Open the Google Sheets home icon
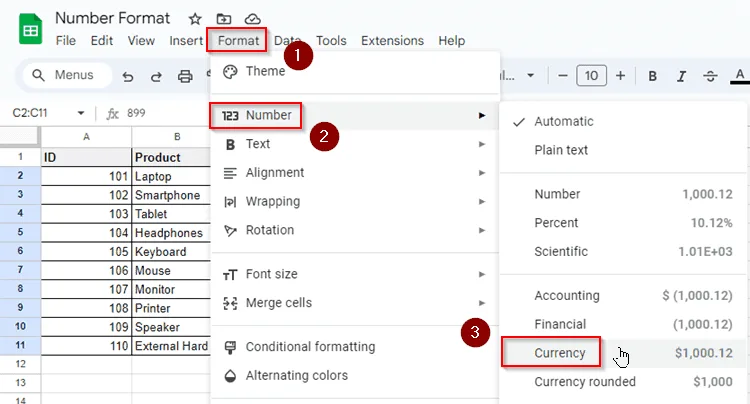The height and width of the screenshot is (404, 750). 30,30
